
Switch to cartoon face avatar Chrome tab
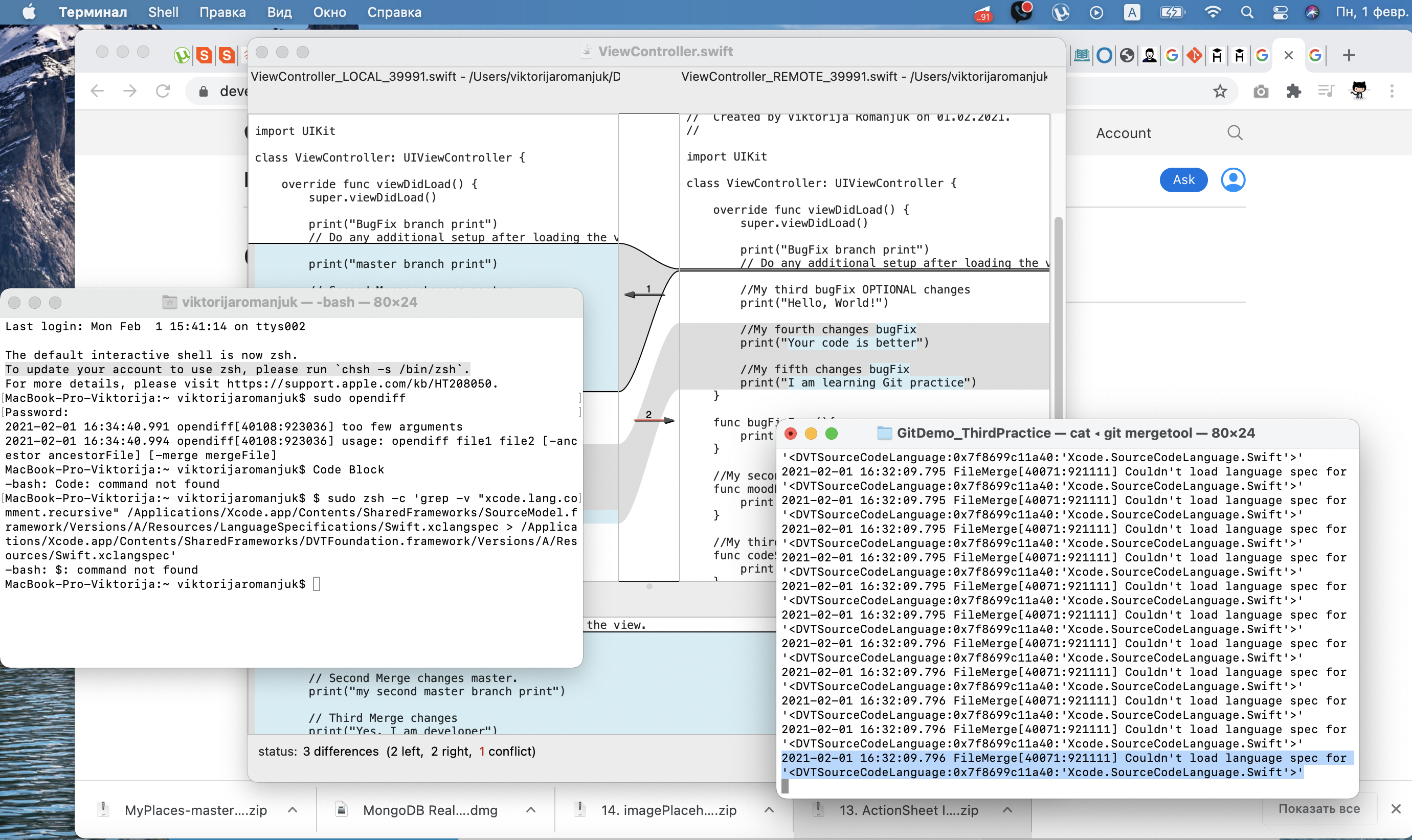pyautogui.click(x=1149, y=55)
